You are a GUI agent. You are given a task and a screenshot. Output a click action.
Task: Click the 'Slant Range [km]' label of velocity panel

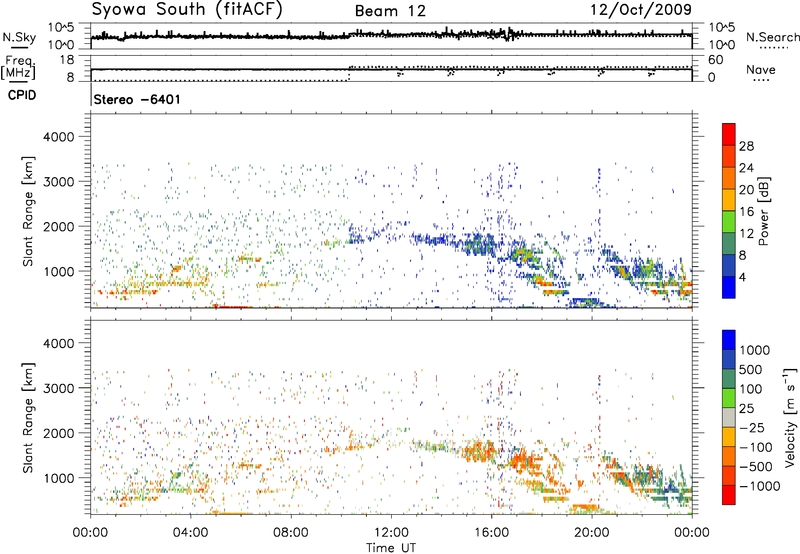tap(28, 418)
